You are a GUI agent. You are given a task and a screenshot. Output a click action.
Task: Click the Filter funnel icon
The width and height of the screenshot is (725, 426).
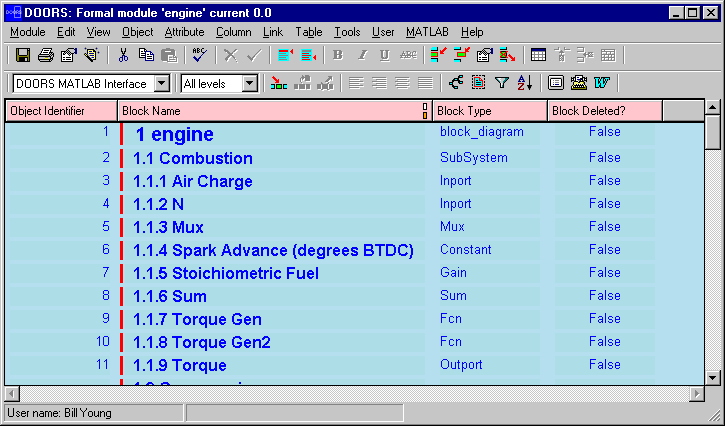pyautogui.click(x=502, y=83)
